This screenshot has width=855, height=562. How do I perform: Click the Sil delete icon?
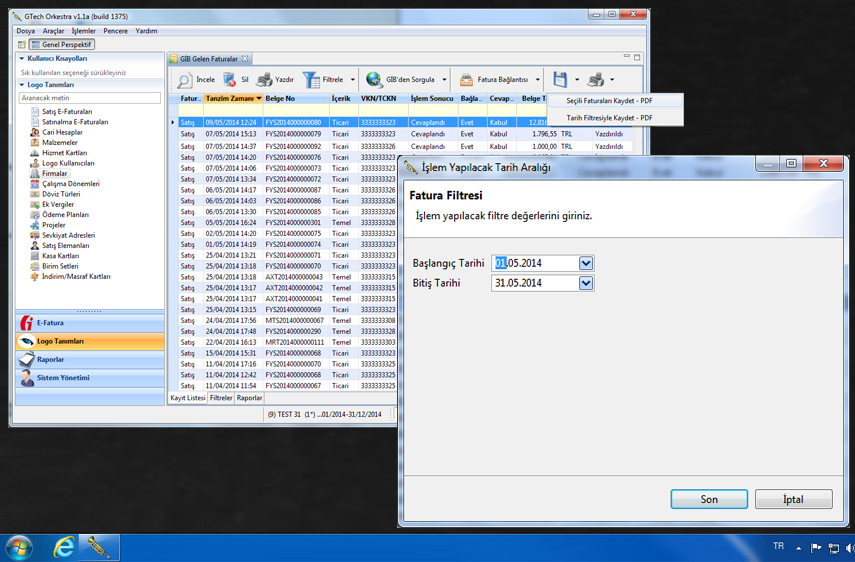230,80
